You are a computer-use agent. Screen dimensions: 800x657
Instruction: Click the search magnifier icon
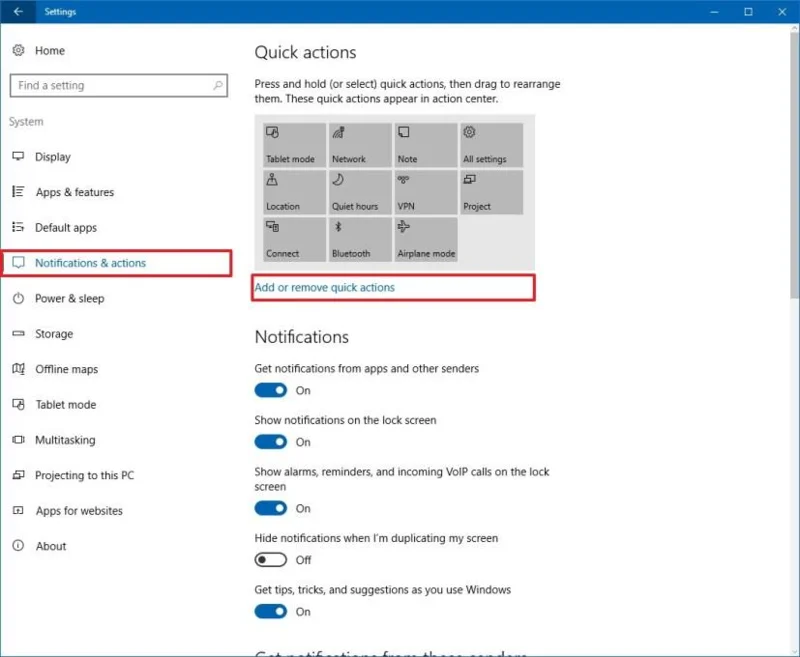[x=218, y=85]
